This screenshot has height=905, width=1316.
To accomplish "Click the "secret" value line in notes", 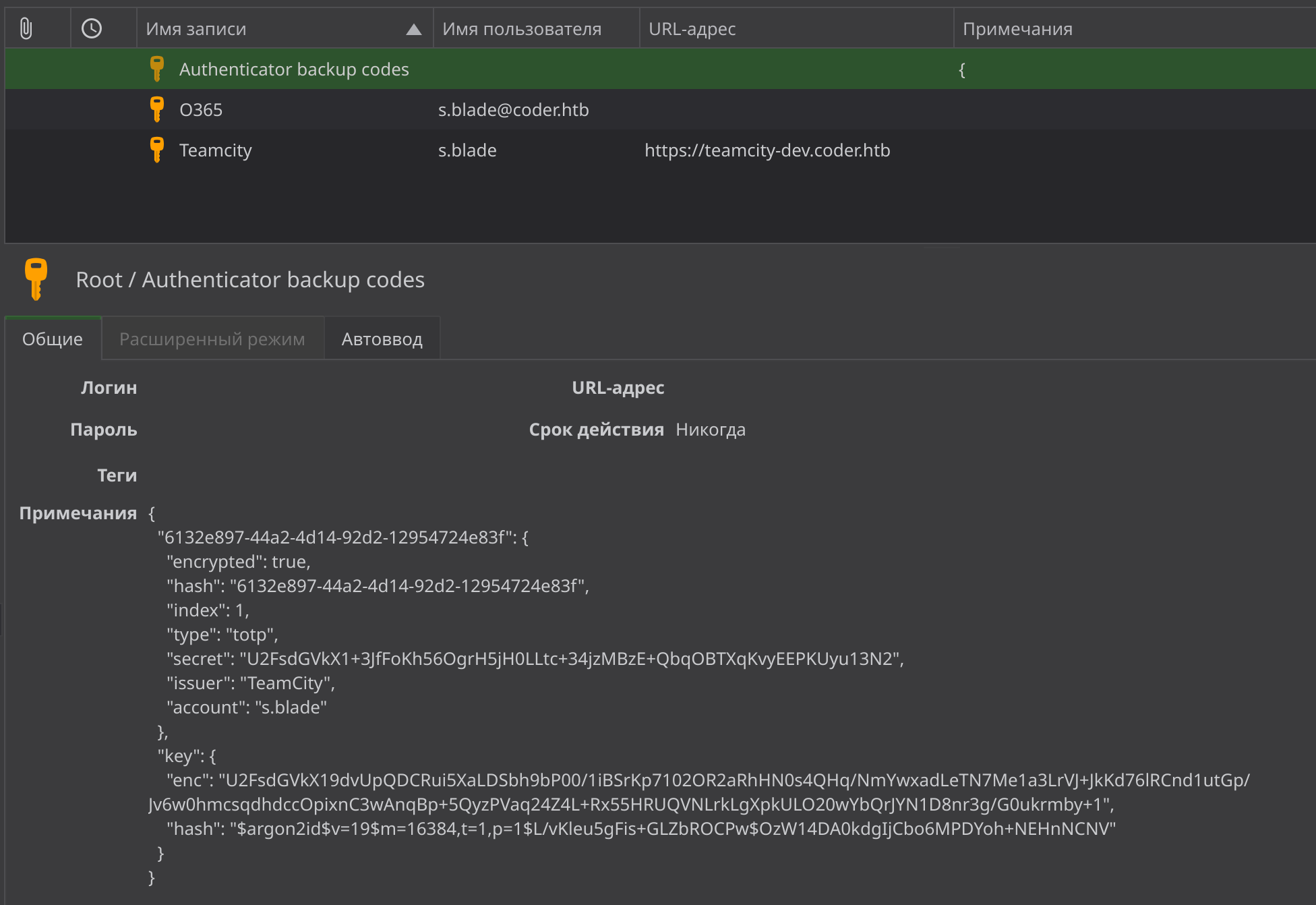I will click(535, 659).
